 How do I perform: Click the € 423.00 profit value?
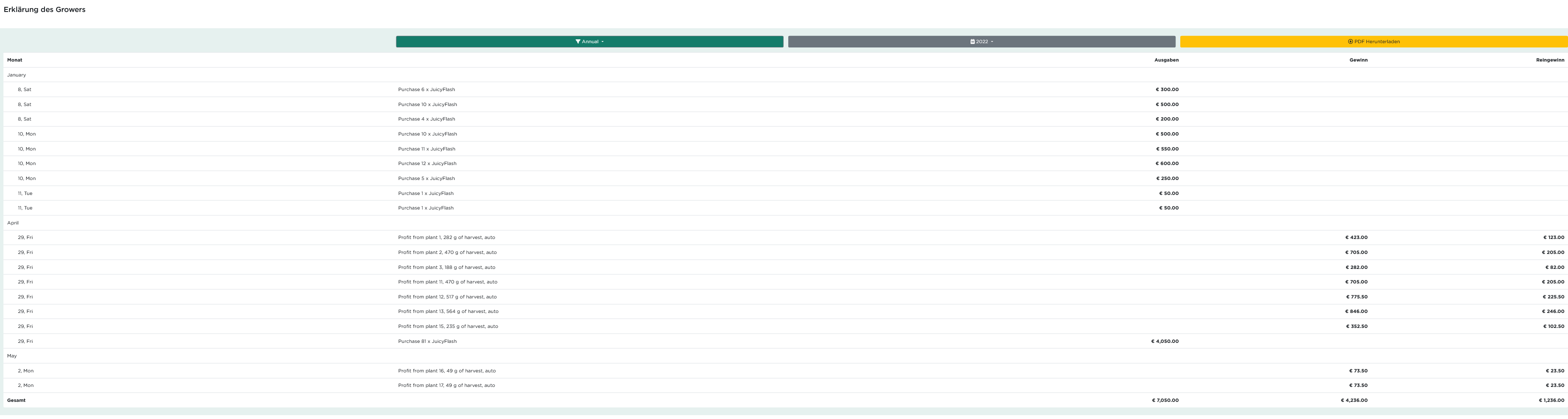[x=1356, y=238]
